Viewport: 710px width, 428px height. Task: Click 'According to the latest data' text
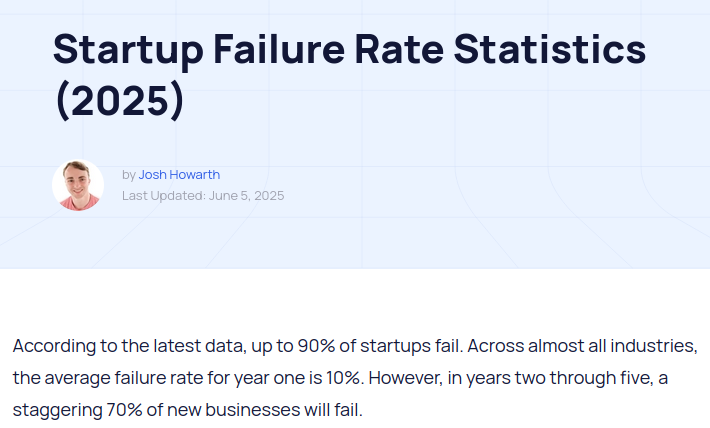pos(124,346)
